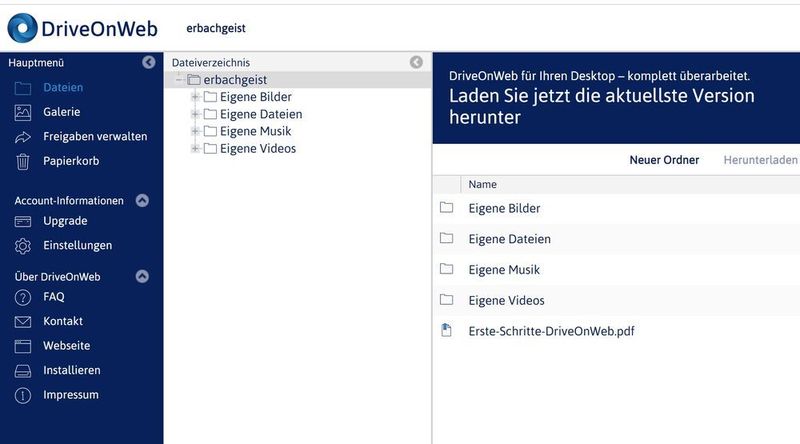This screenshot has width=800, height=444.
Task: Click the envelope icon for Kontakt
Action: pyautogui.click(x=22, y=322)
